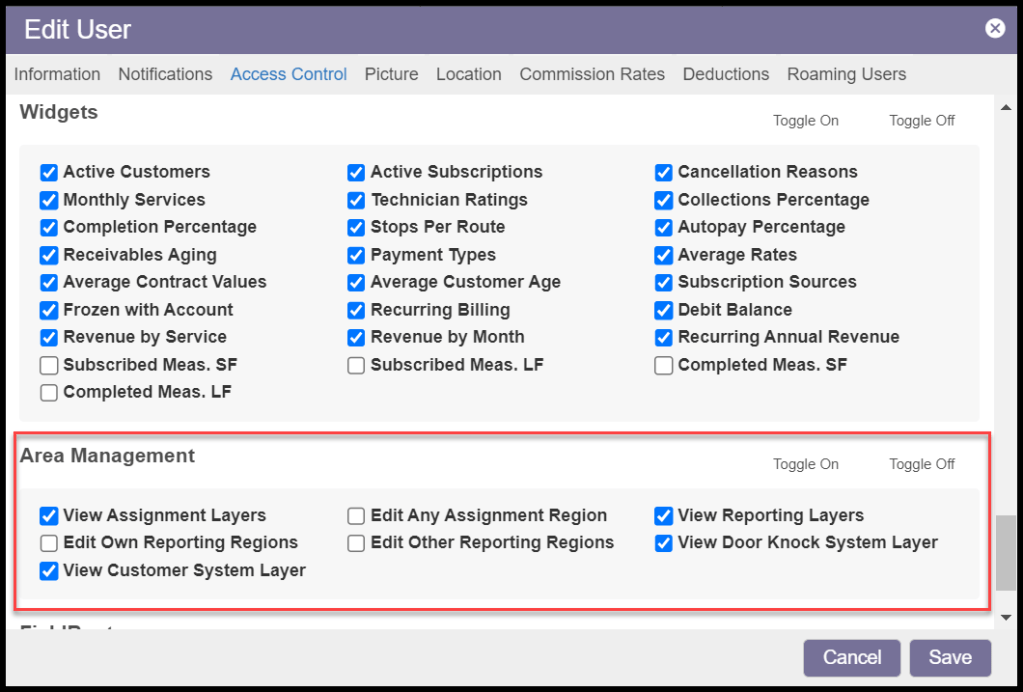Click Toggle On for Area Management
The image size is (1023, 692).
tap(805, 464)
